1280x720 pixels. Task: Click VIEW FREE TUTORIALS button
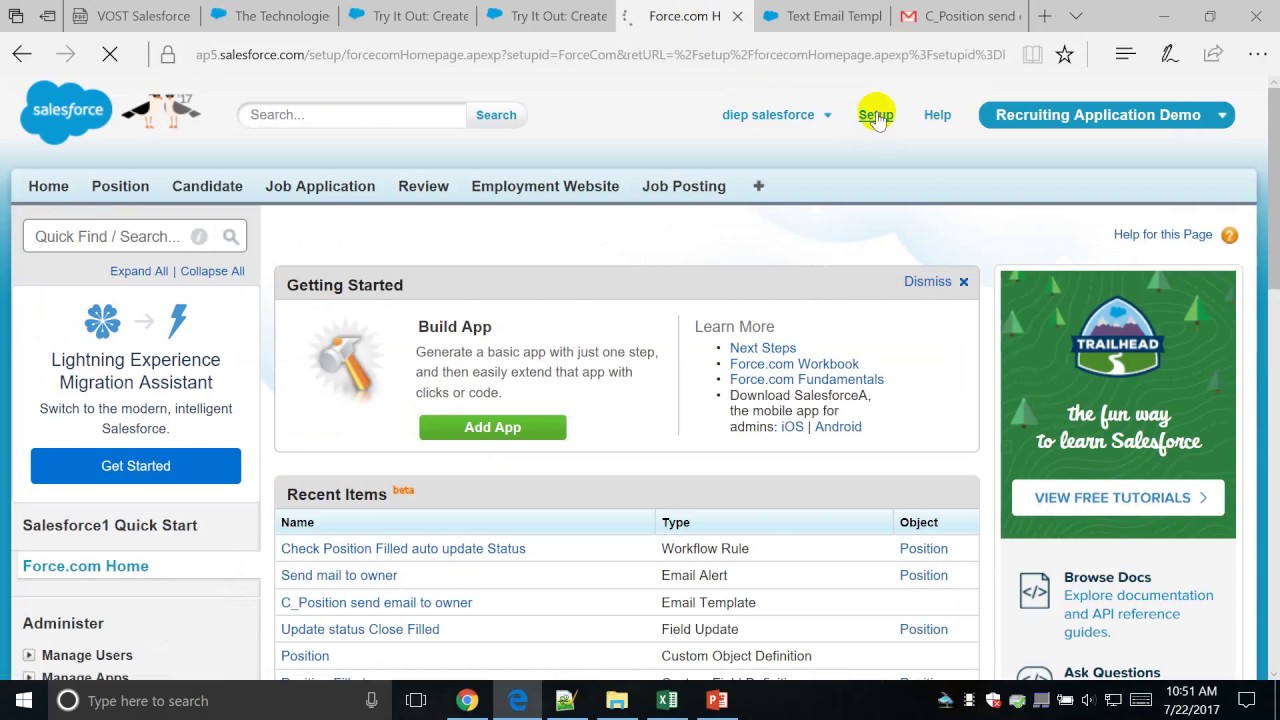coord(1118,498)
